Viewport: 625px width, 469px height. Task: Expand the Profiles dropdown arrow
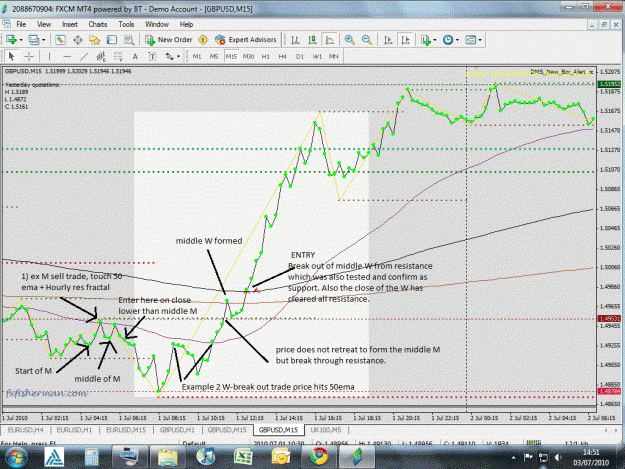(x=43, y=40)
